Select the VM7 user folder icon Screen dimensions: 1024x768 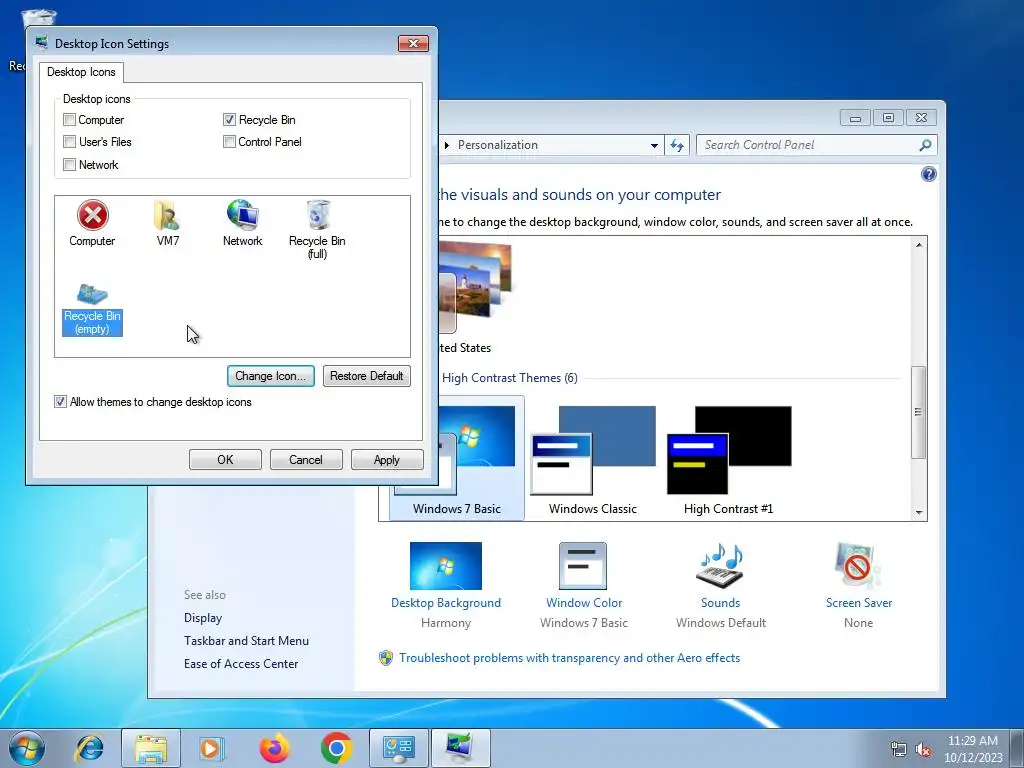coord(167,223)
